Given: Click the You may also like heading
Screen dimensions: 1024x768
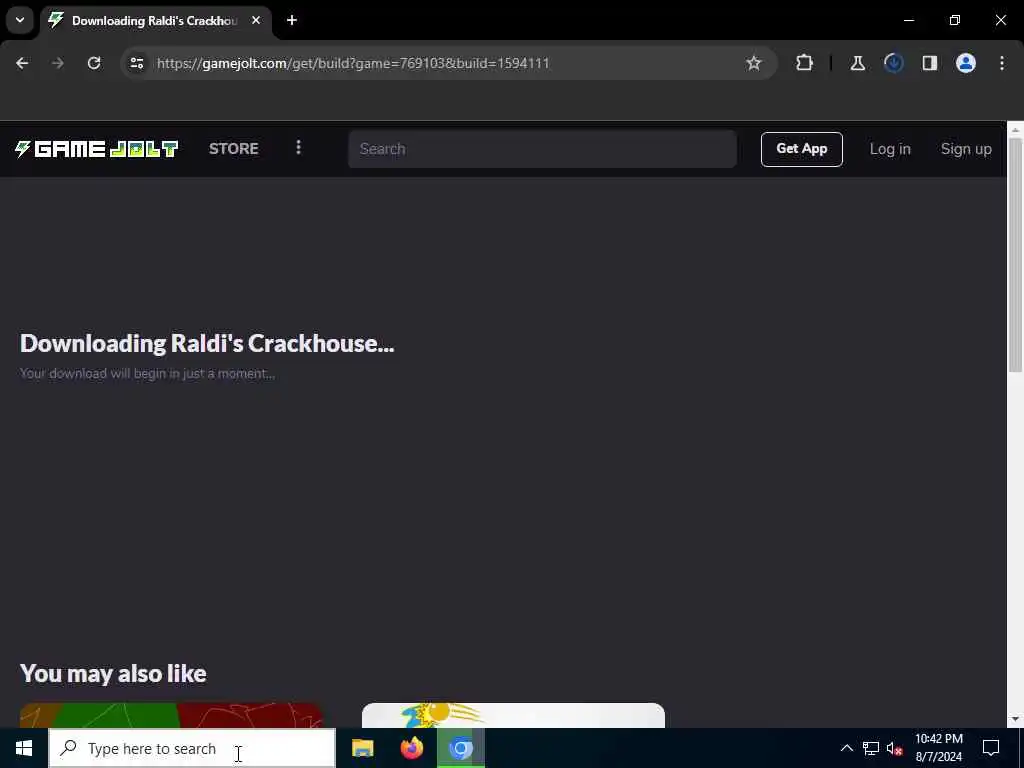Looking at the screenshot, I should 113,673.
